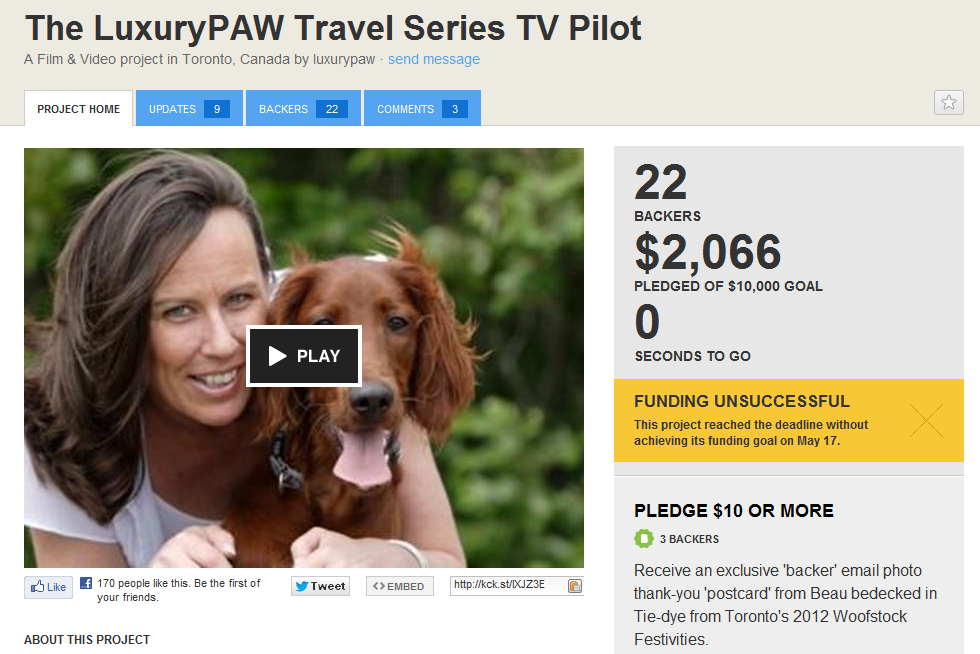Click the 22 backers count in sidebar
Screen dimensions: 980x654
661,182
